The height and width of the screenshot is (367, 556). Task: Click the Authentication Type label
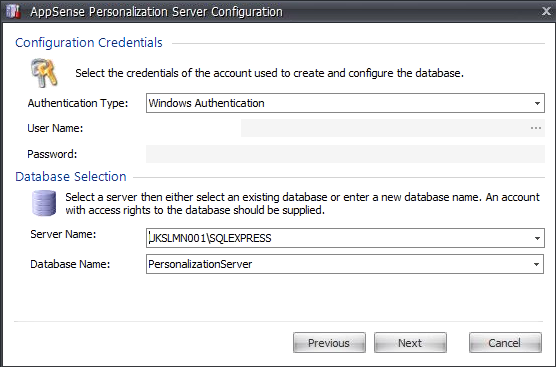(78, 103)
